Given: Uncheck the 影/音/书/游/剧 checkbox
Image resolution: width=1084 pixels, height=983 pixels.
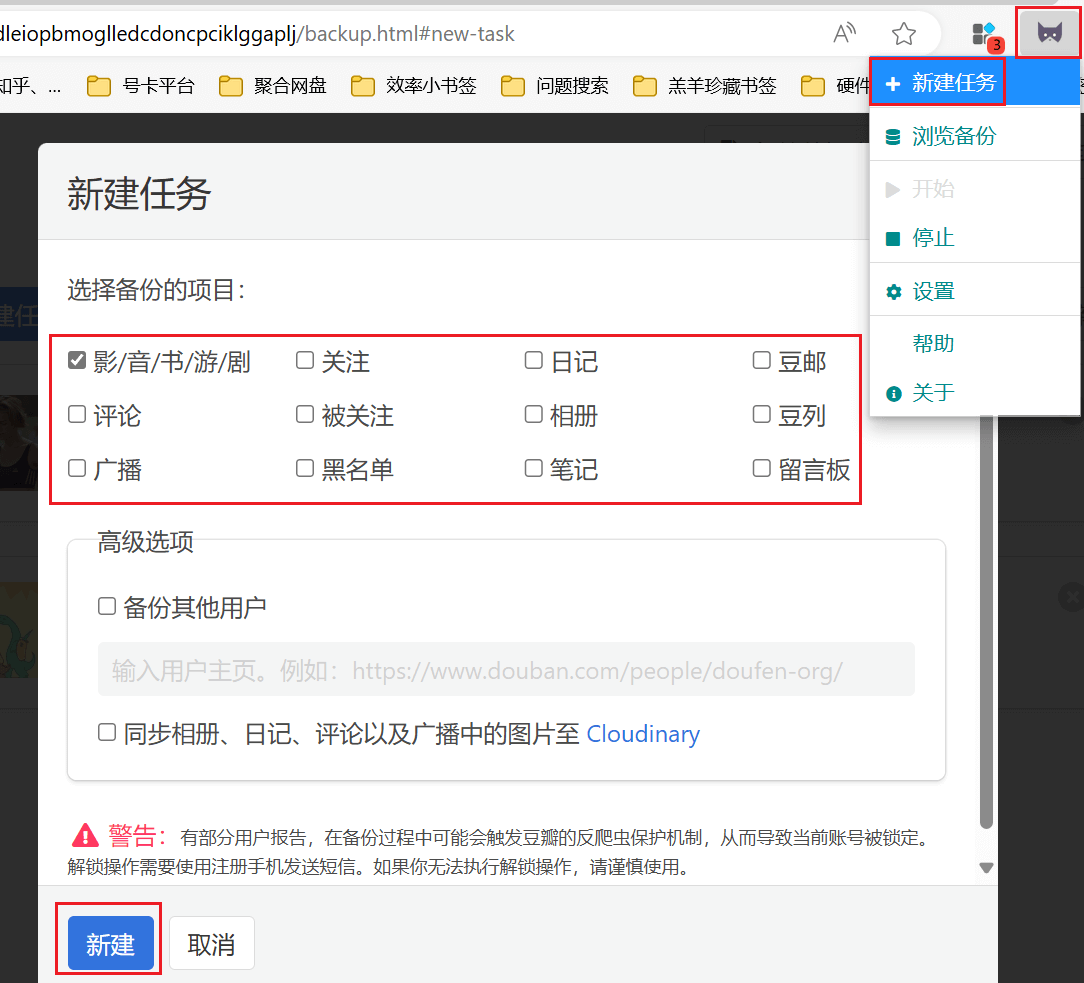Looking at the screenshot, I should pos(77,361).
